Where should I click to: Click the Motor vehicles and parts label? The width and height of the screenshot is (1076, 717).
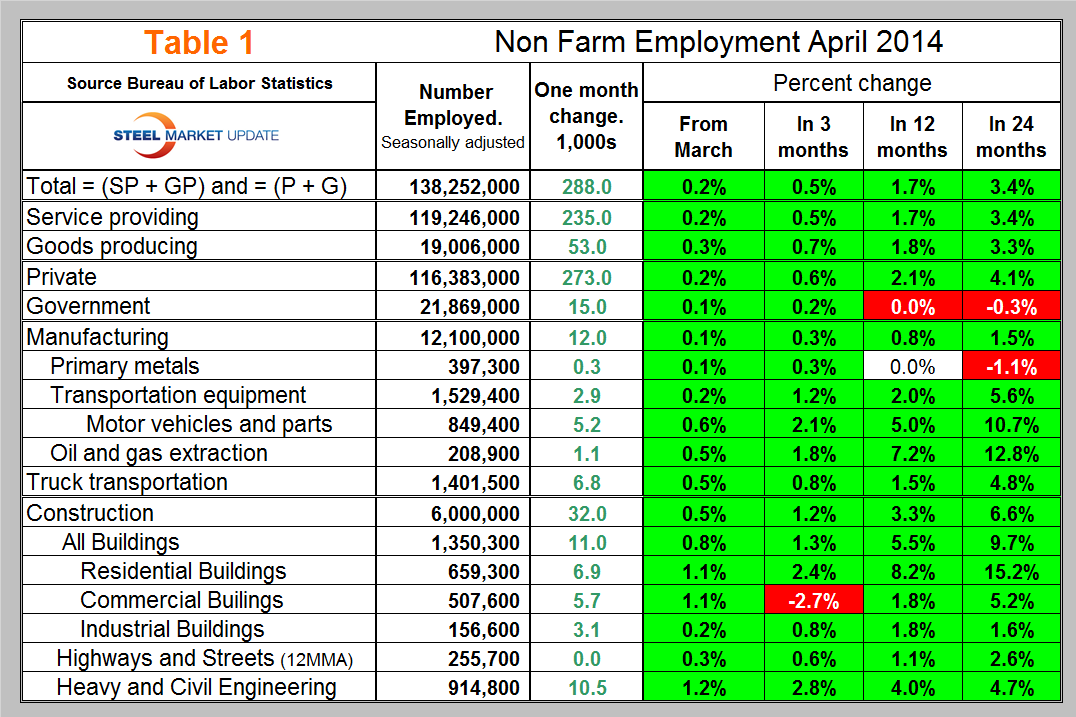pos(209,424)
